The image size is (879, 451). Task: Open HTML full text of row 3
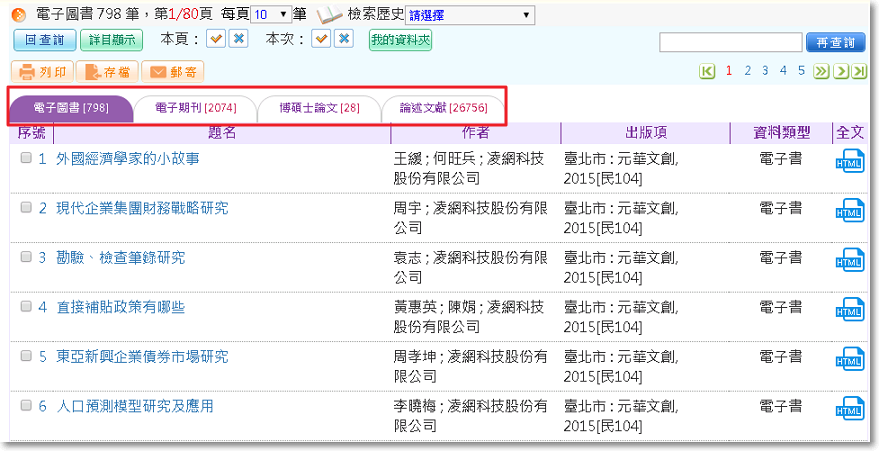click(x=848, y=262)
